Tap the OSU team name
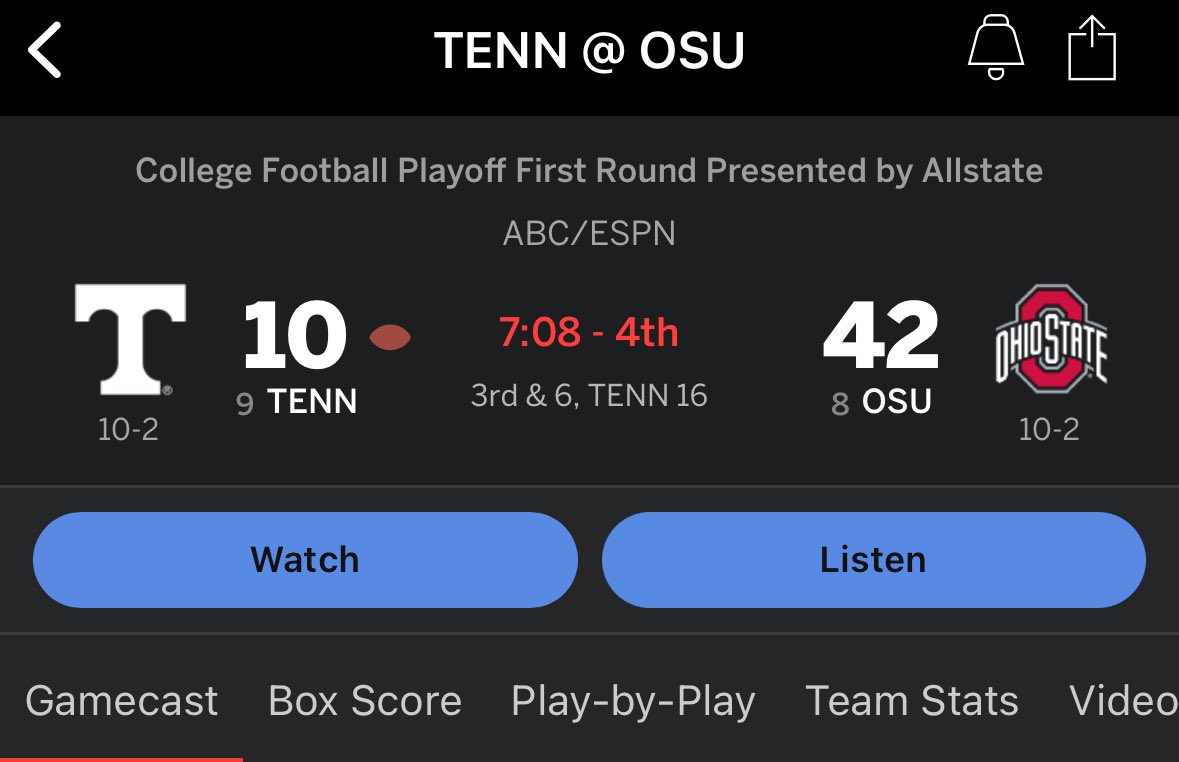Image resolution: width=1179 pixels, height=762 pixels. tap(897, 402)
